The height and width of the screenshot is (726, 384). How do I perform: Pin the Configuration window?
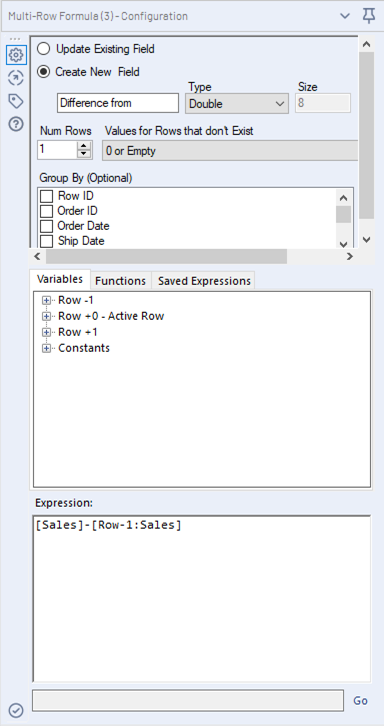tap(368, 17)
